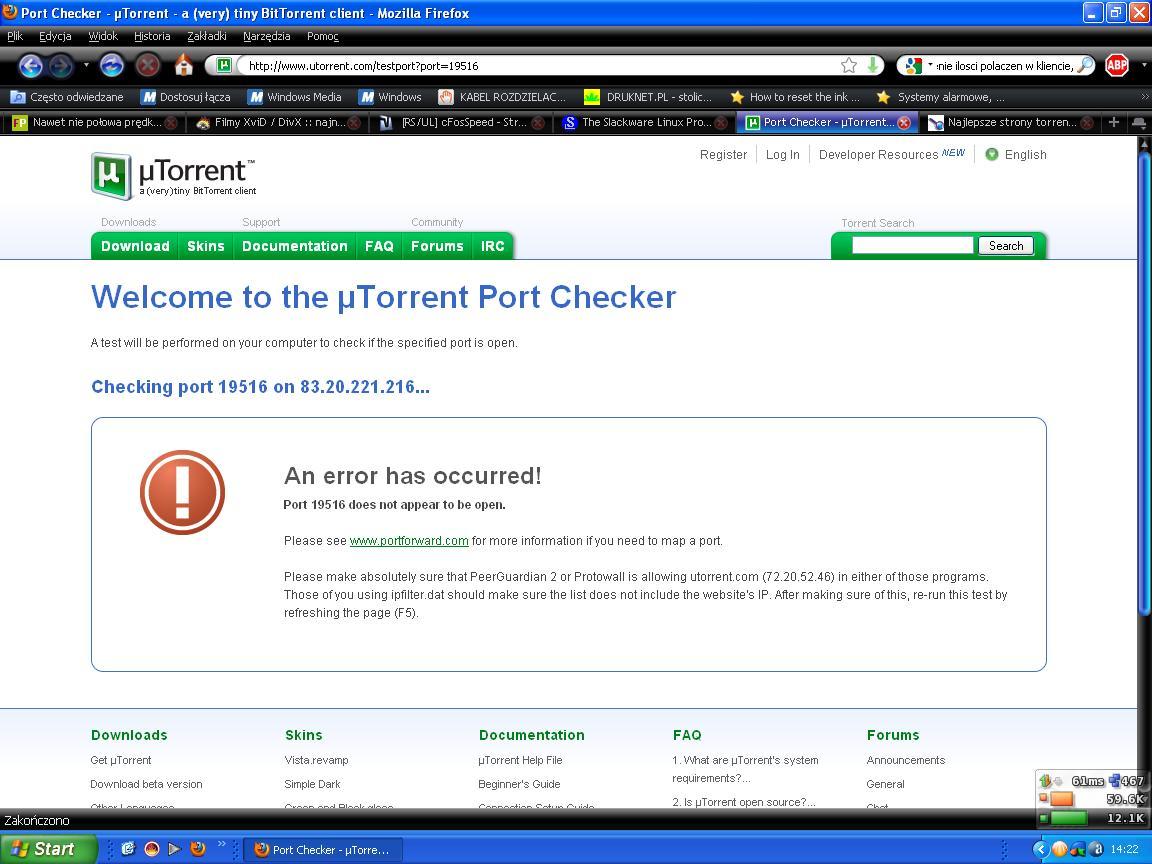This screenshot has width=1152, height=864.
Task: Click the 'Port Checker - µTorre...' taskbar button
Action: point(322,849)
